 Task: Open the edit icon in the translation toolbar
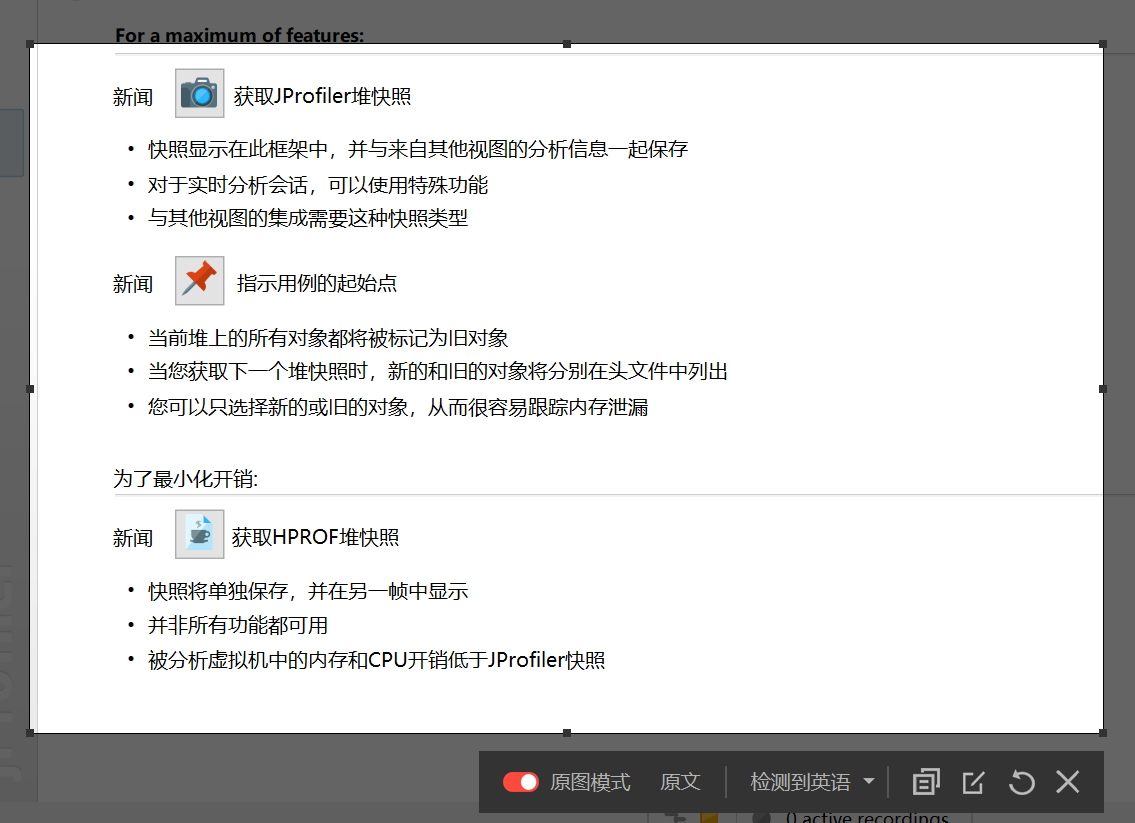point(973,782)
